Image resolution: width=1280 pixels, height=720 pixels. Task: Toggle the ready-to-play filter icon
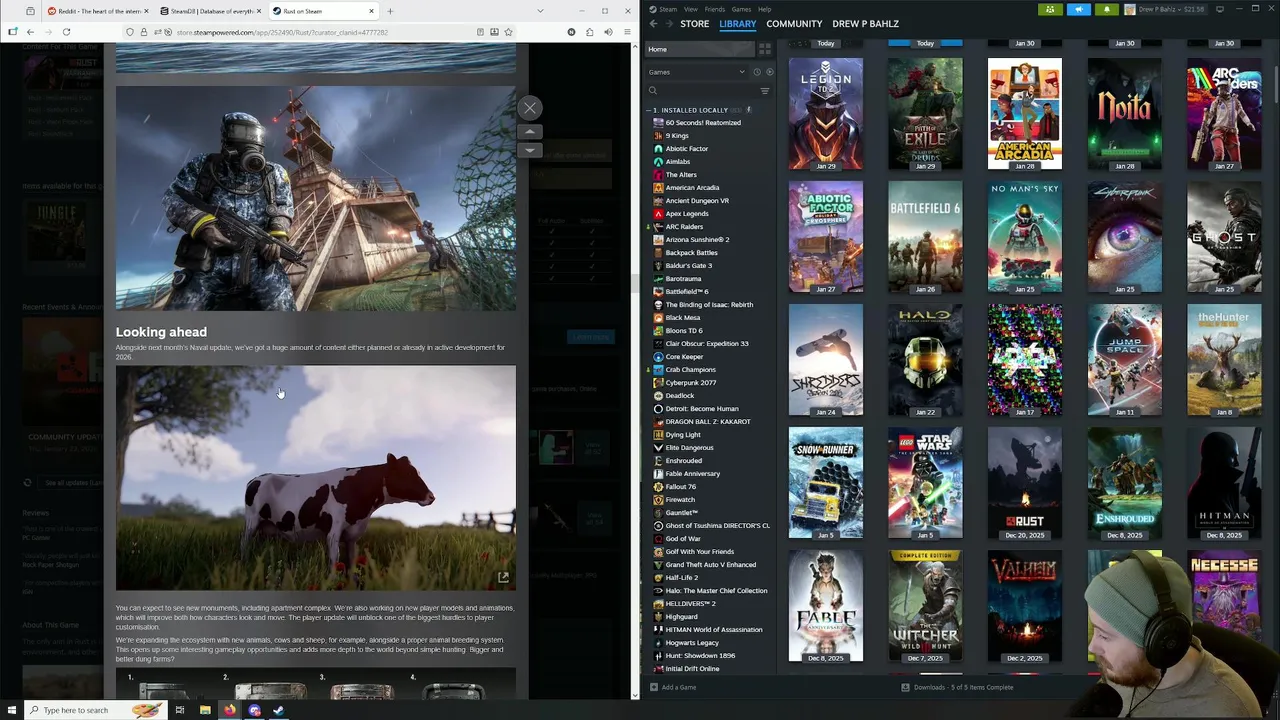point(769,72)
